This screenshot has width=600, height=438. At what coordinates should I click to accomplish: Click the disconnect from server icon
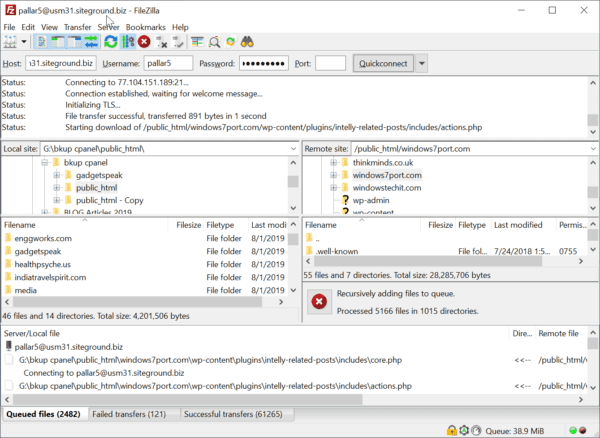tap(162, 42)
